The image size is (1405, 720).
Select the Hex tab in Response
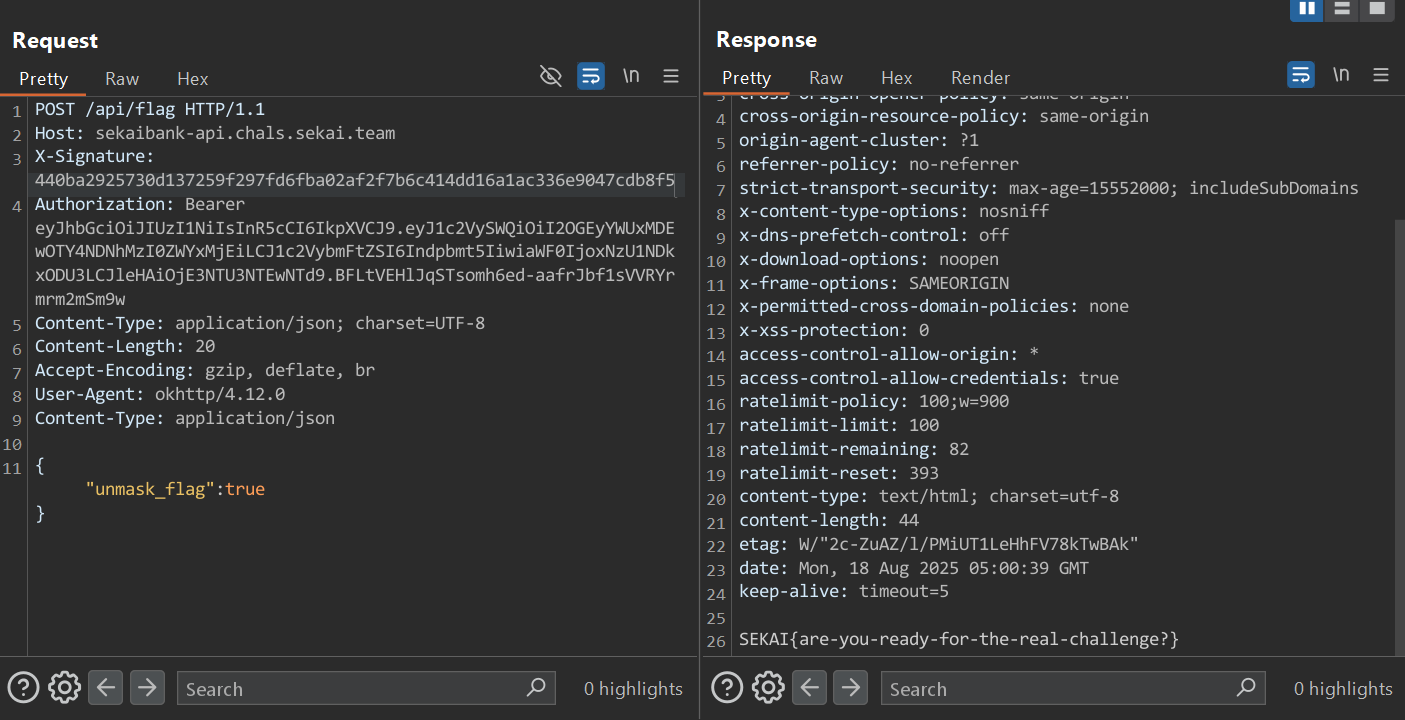click(896, 77)
